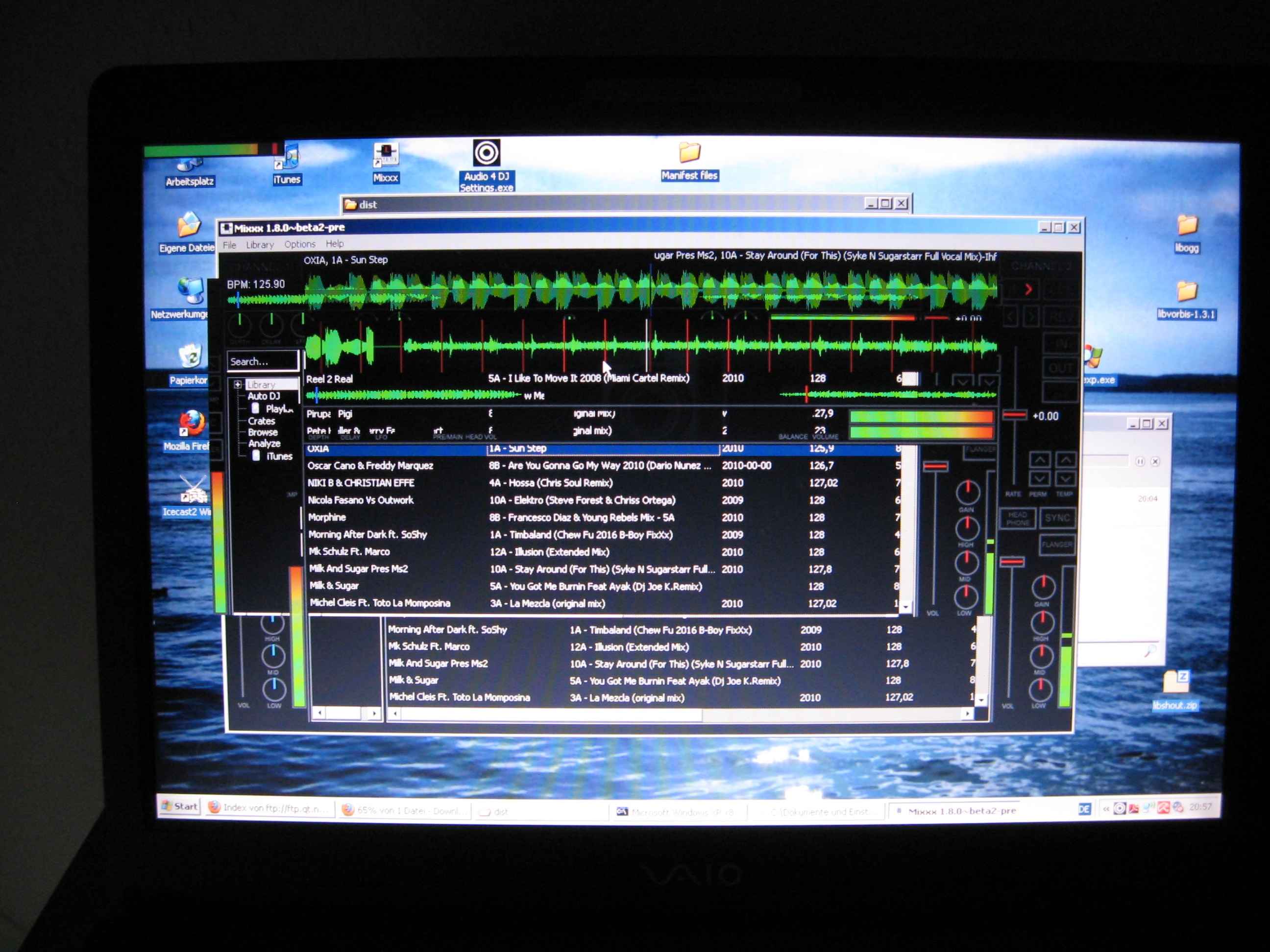Screen dimensions: 1270x952
Task: Expand the Library tree node
Action: pyautogui.click(x=237, y=384)
